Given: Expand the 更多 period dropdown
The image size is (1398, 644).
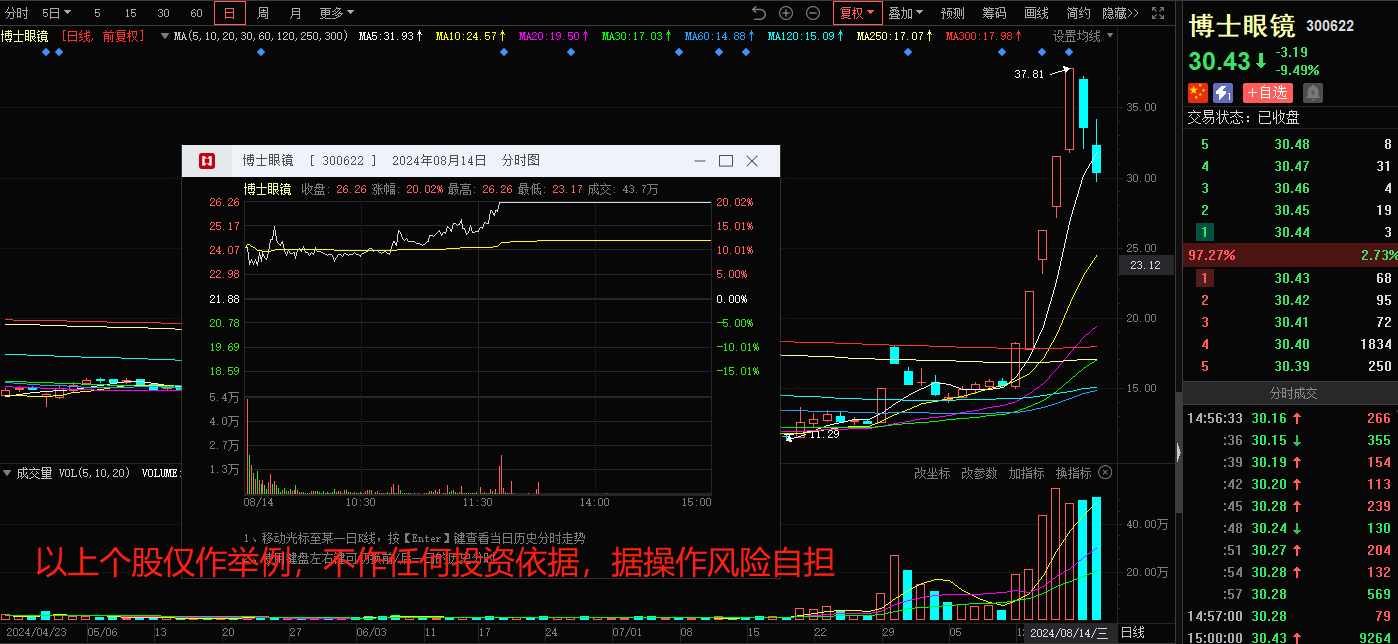Looking at the screenshot, I should [337, 13].
